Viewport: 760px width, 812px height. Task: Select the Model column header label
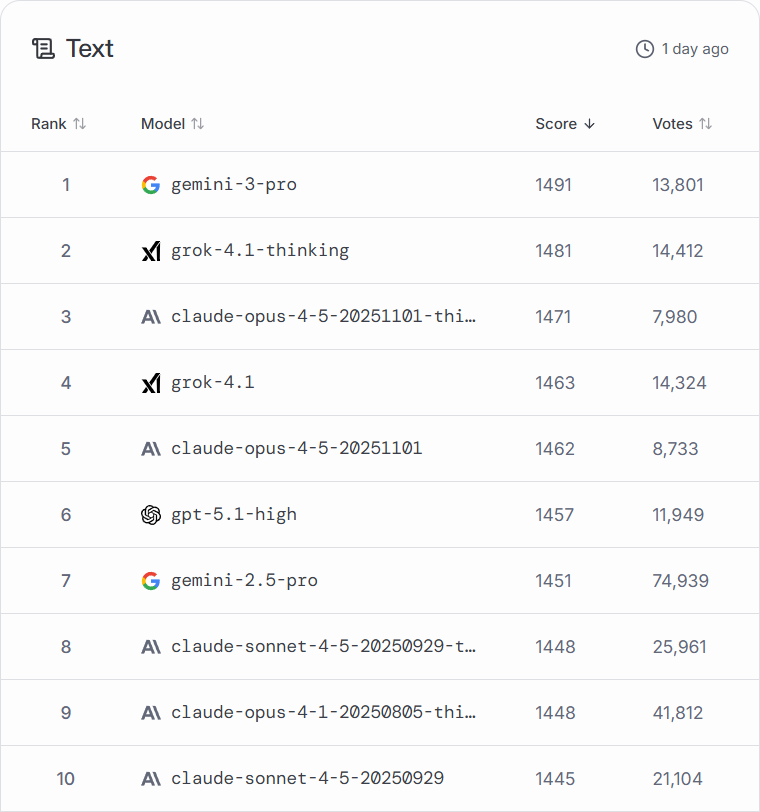click(162, 124)
